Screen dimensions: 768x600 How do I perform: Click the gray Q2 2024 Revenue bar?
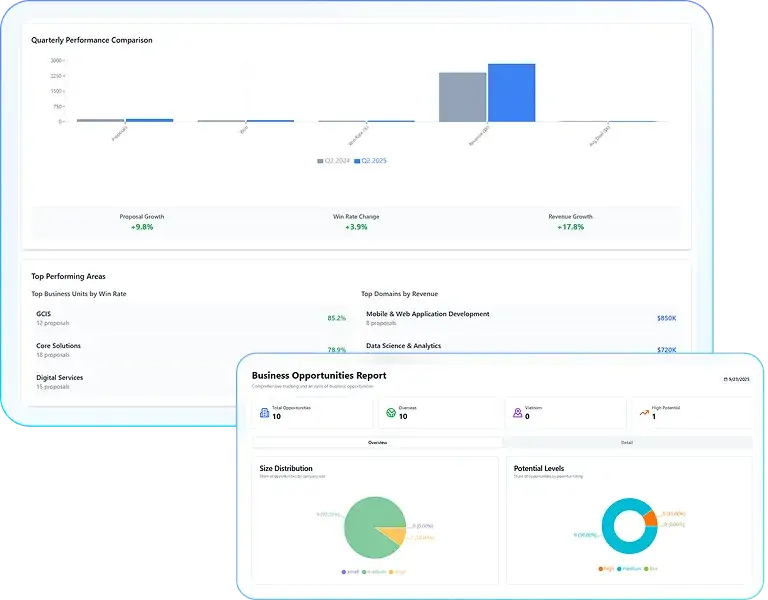pyautogui.click(x=462, y=97)
